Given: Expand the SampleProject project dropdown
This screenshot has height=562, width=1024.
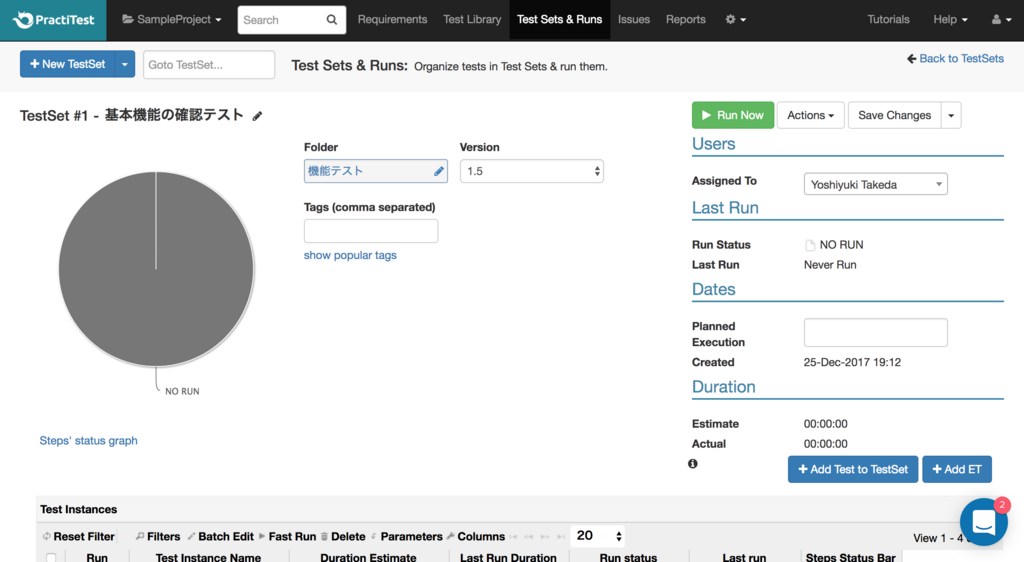Looking at the screenshot, I should [172, 20].
